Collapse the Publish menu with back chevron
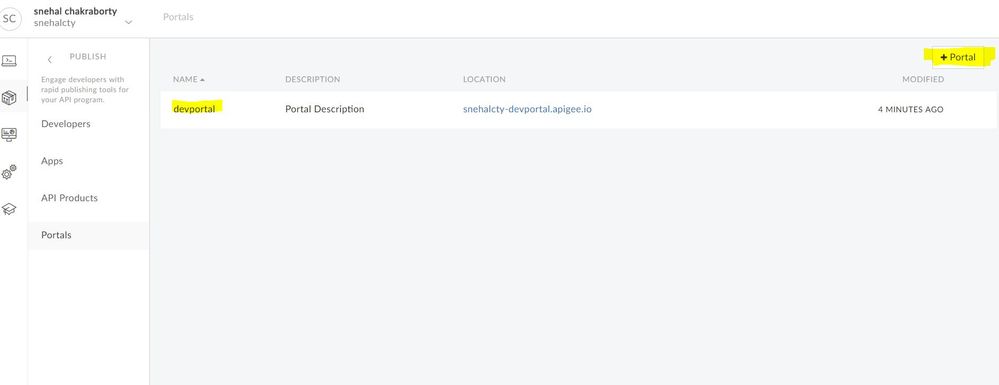Screen dimensions: 999x385 50,60
